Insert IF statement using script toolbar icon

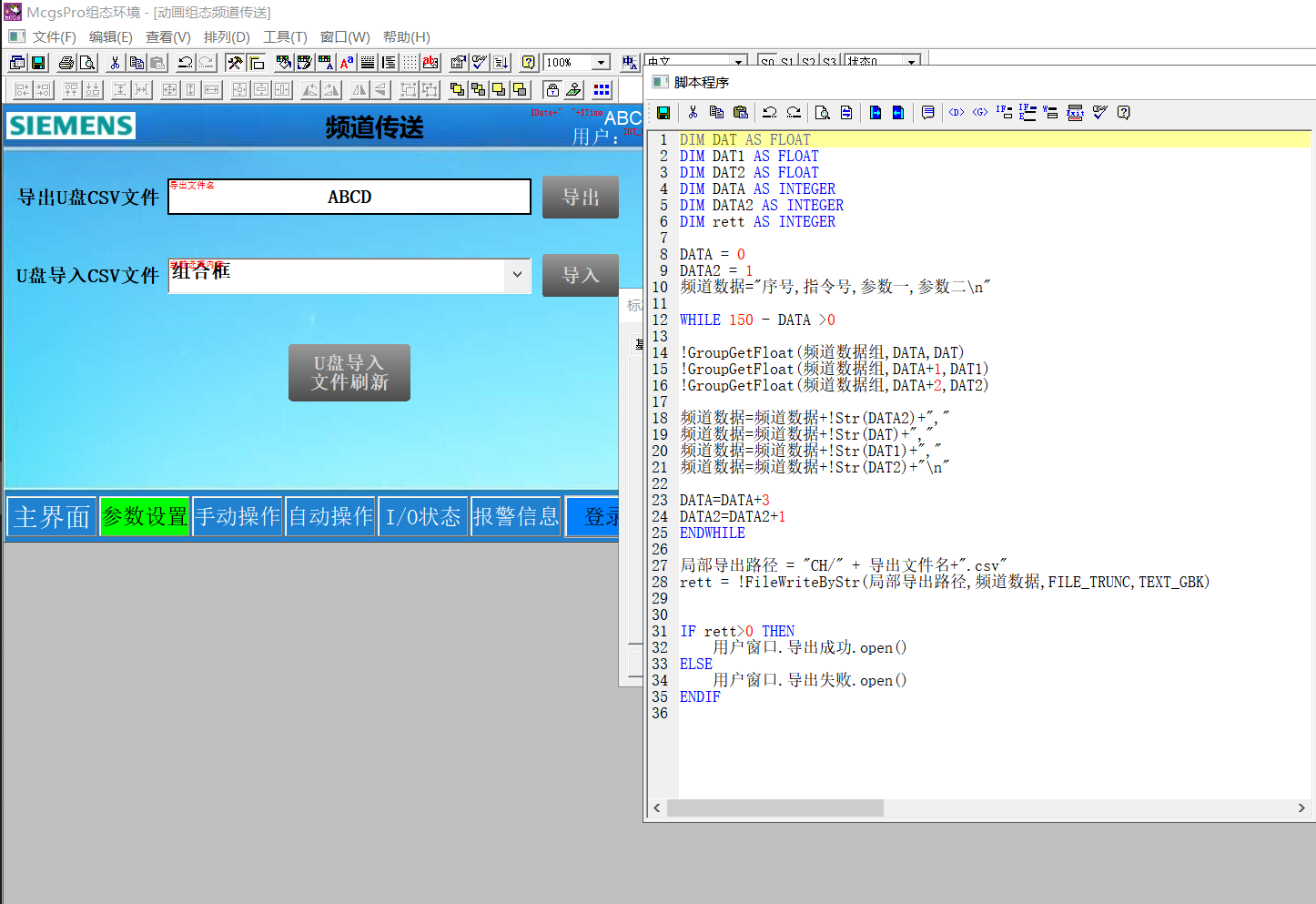click(1003, 113)
